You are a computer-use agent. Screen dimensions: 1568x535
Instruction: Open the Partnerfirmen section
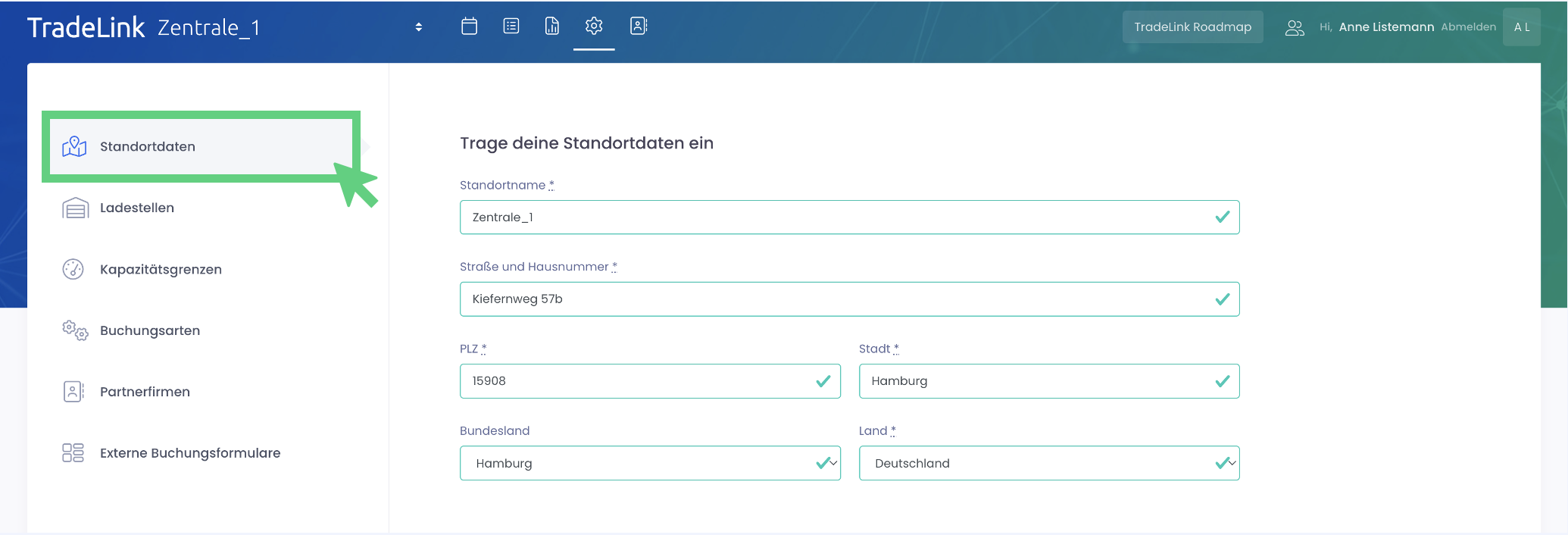145,393
